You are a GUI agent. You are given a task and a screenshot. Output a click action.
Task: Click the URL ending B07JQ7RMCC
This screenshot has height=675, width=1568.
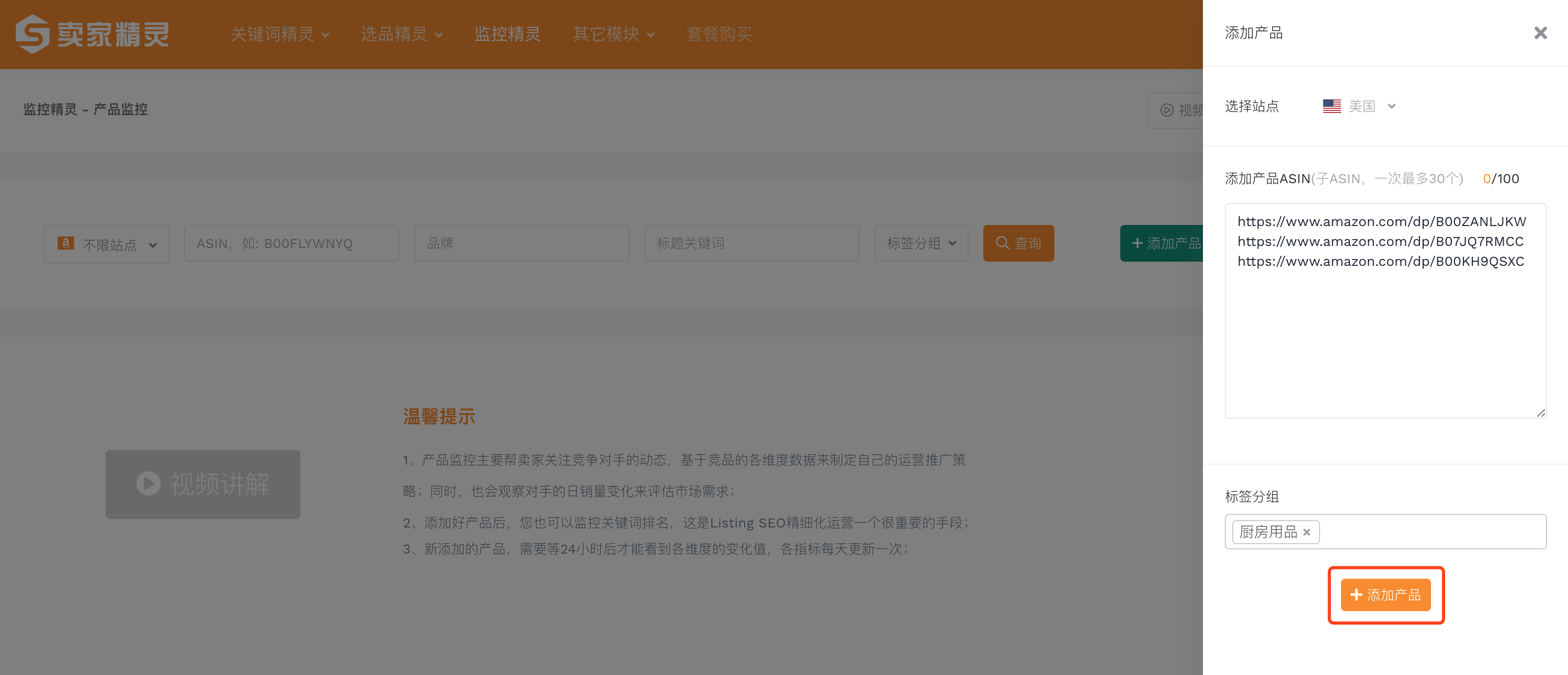tap(1380, 242)
